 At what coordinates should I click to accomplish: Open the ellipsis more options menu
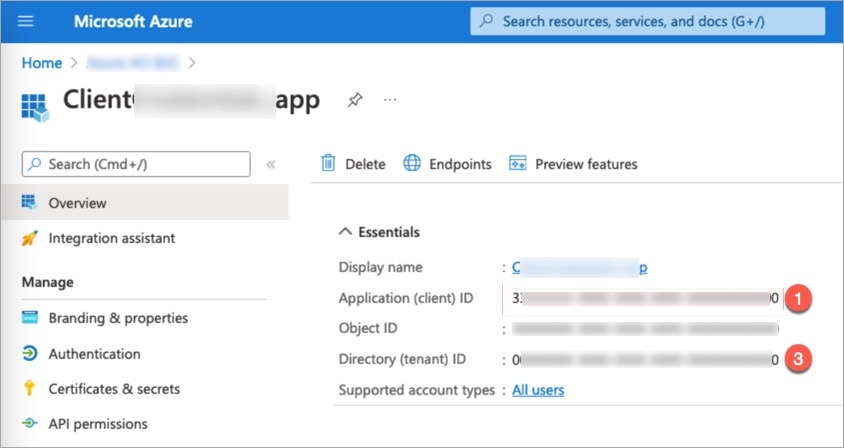pyautogui.click(x=390, y=100)
